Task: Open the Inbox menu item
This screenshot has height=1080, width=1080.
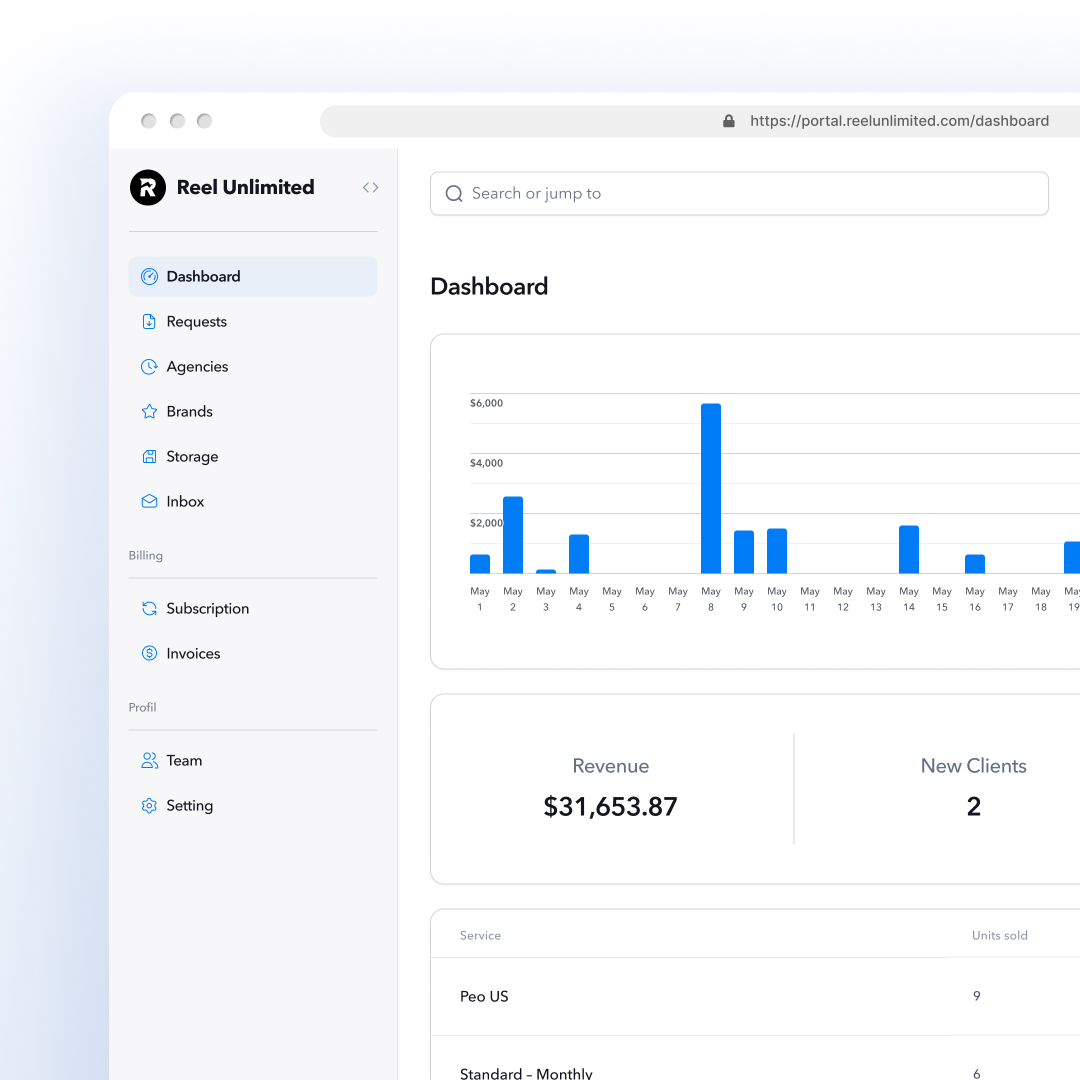Action: point(253,501)
